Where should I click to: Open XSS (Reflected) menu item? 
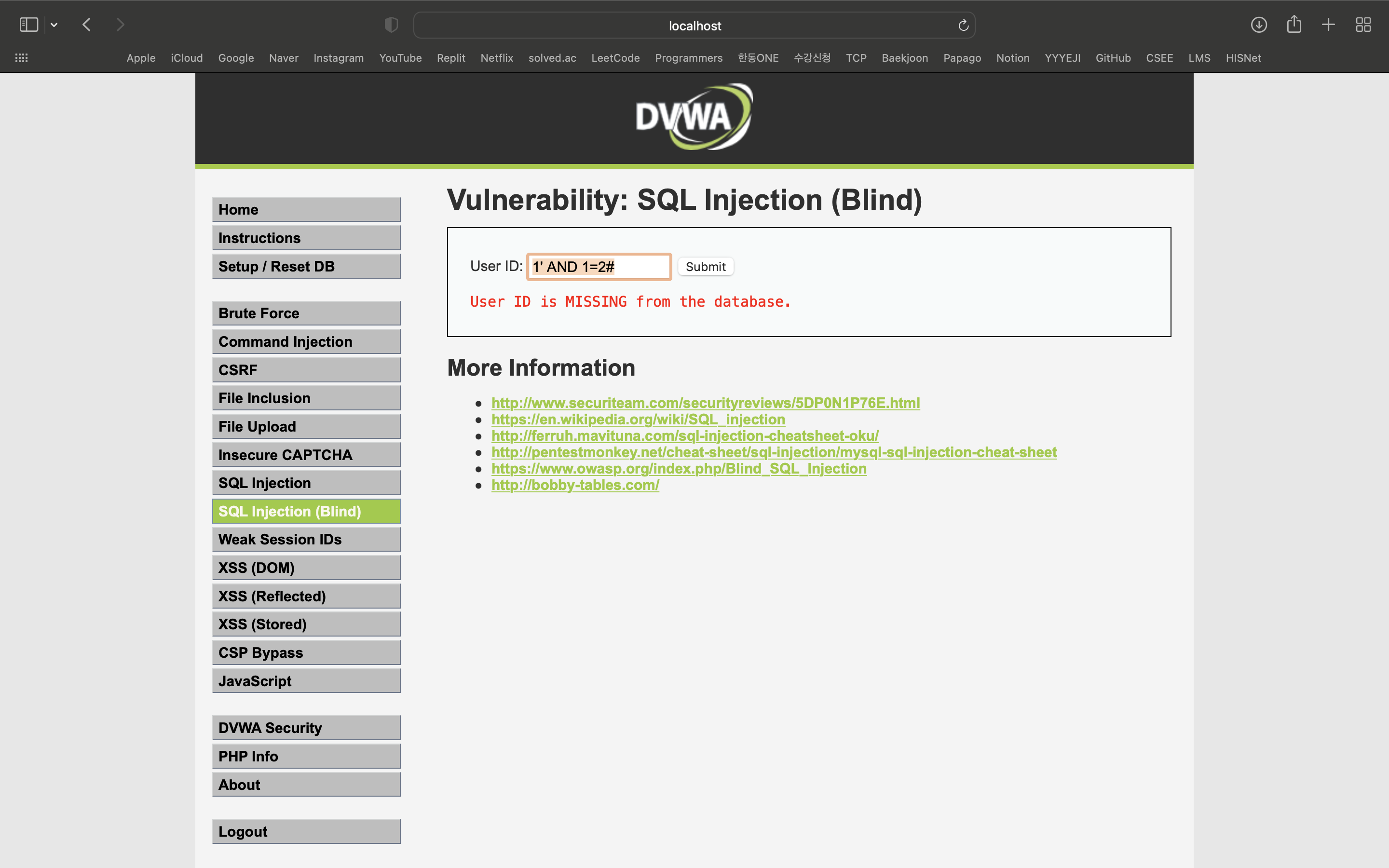tap(306, 596)
